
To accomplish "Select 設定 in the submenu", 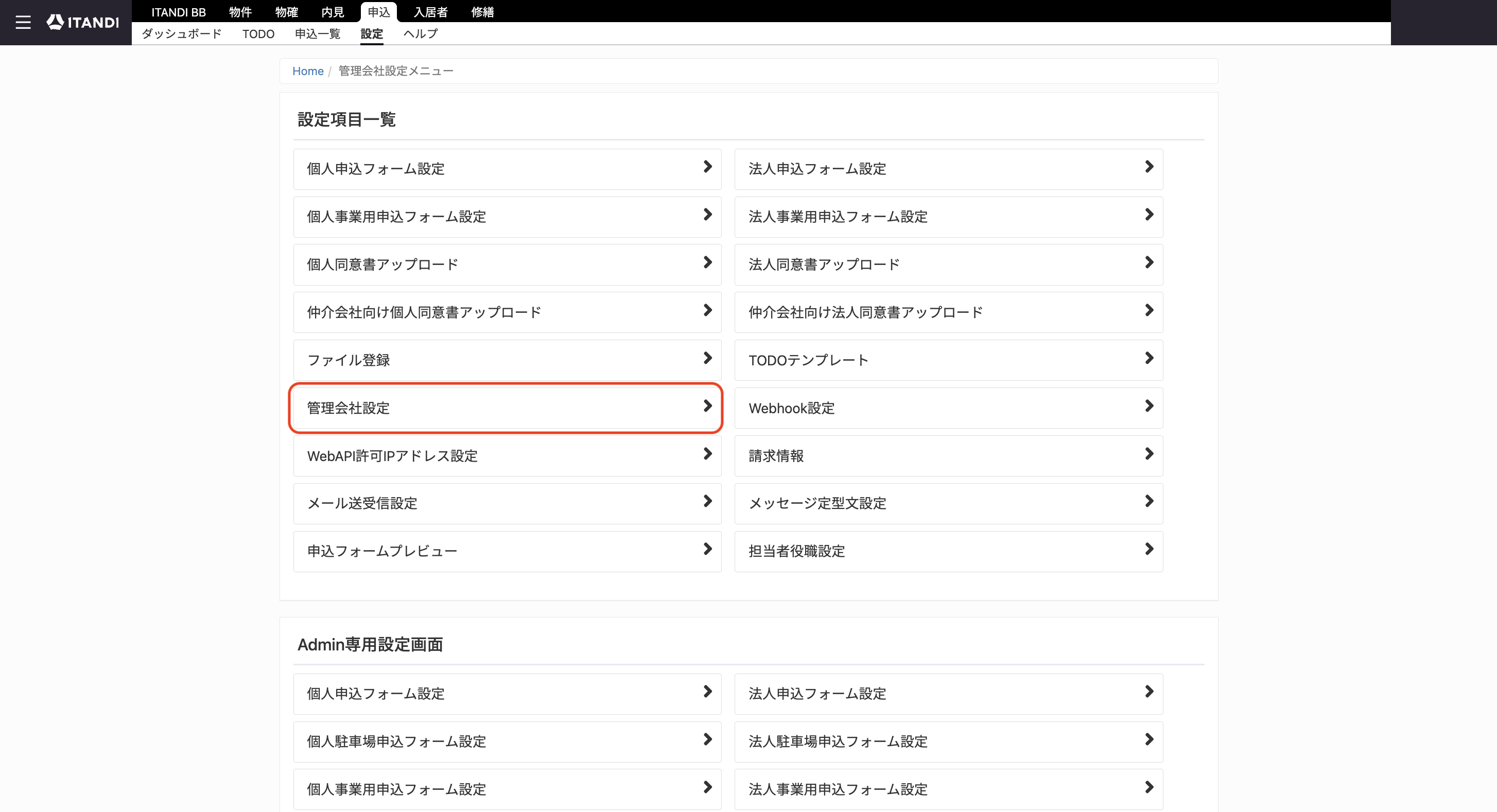I will click(371, 33).
